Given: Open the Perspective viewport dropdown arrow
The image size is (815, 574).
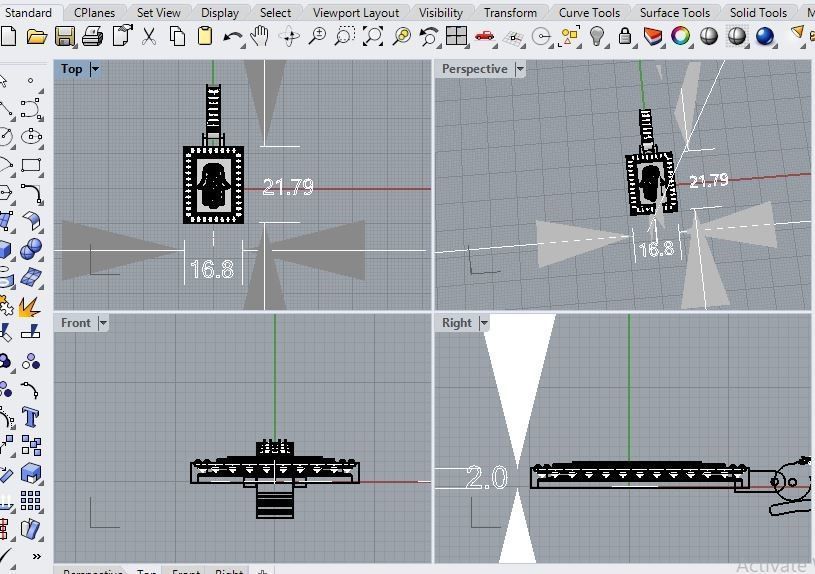Looking at the screenshot, I should point(519,69).
